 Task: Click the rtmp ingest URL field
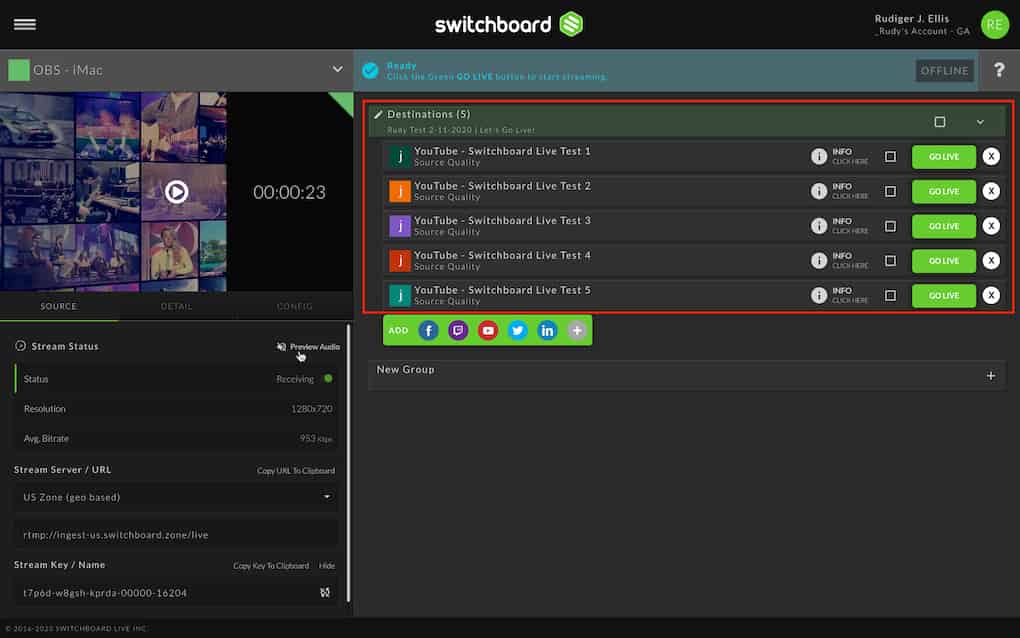pos(176,535)
